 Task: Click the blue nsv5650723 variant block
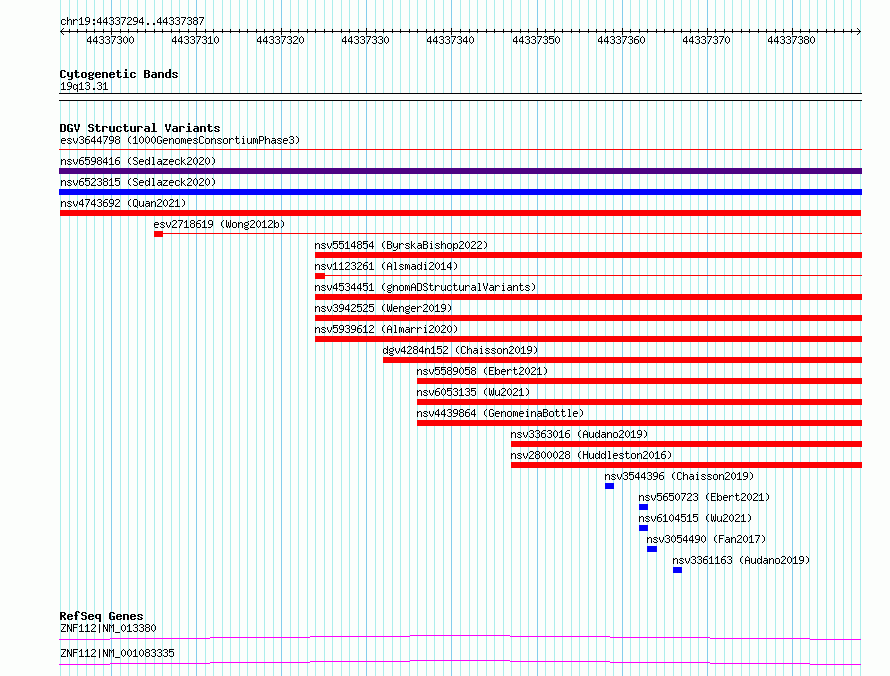coord(643,507)
